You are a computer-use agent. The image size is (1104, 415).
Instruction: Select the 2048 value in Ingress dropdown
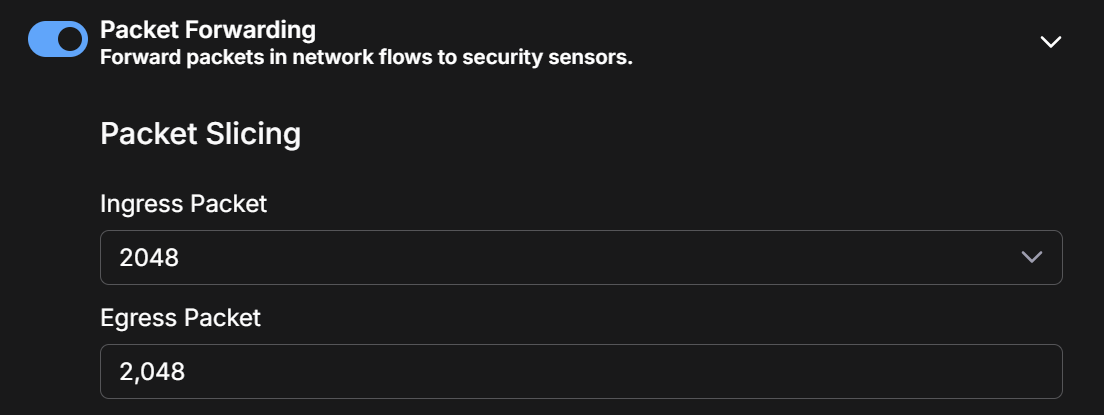(149, 258)
